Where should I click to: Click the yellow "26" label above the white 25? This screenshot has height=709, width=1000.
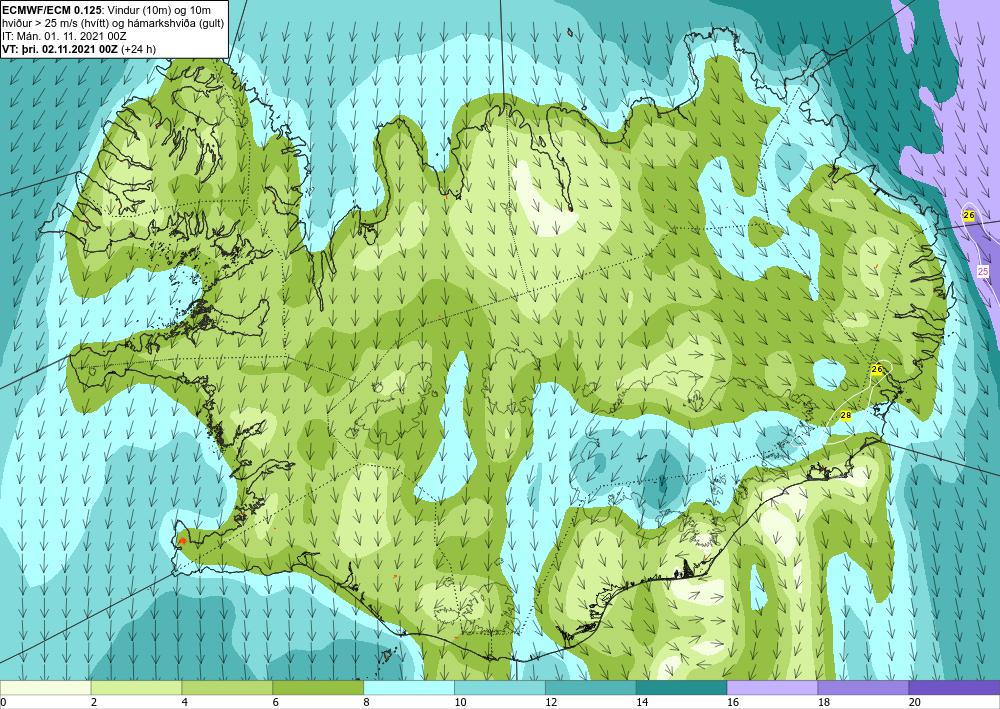pyautogui.click(x=969, y=216)
